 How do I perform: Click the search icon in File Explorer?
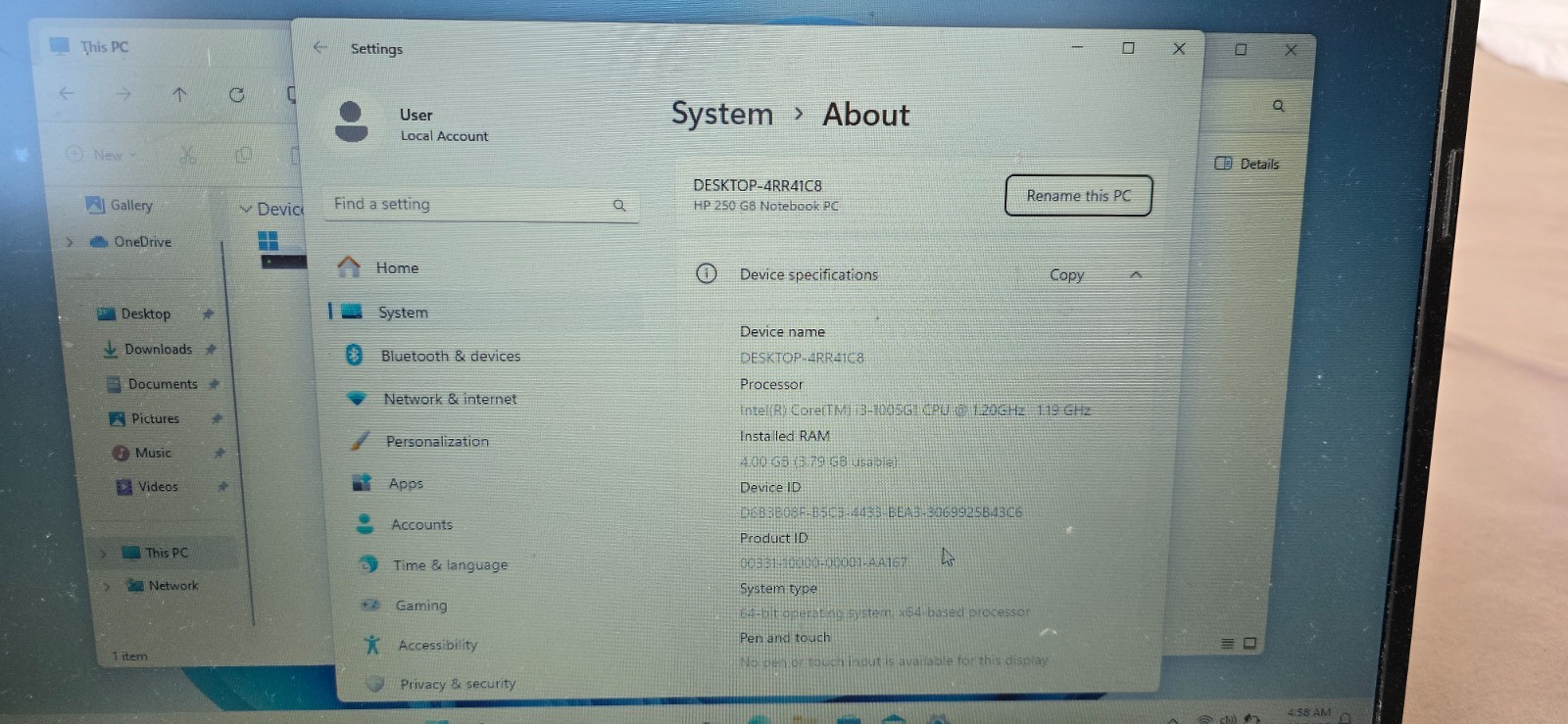[x=1278, y=106]
